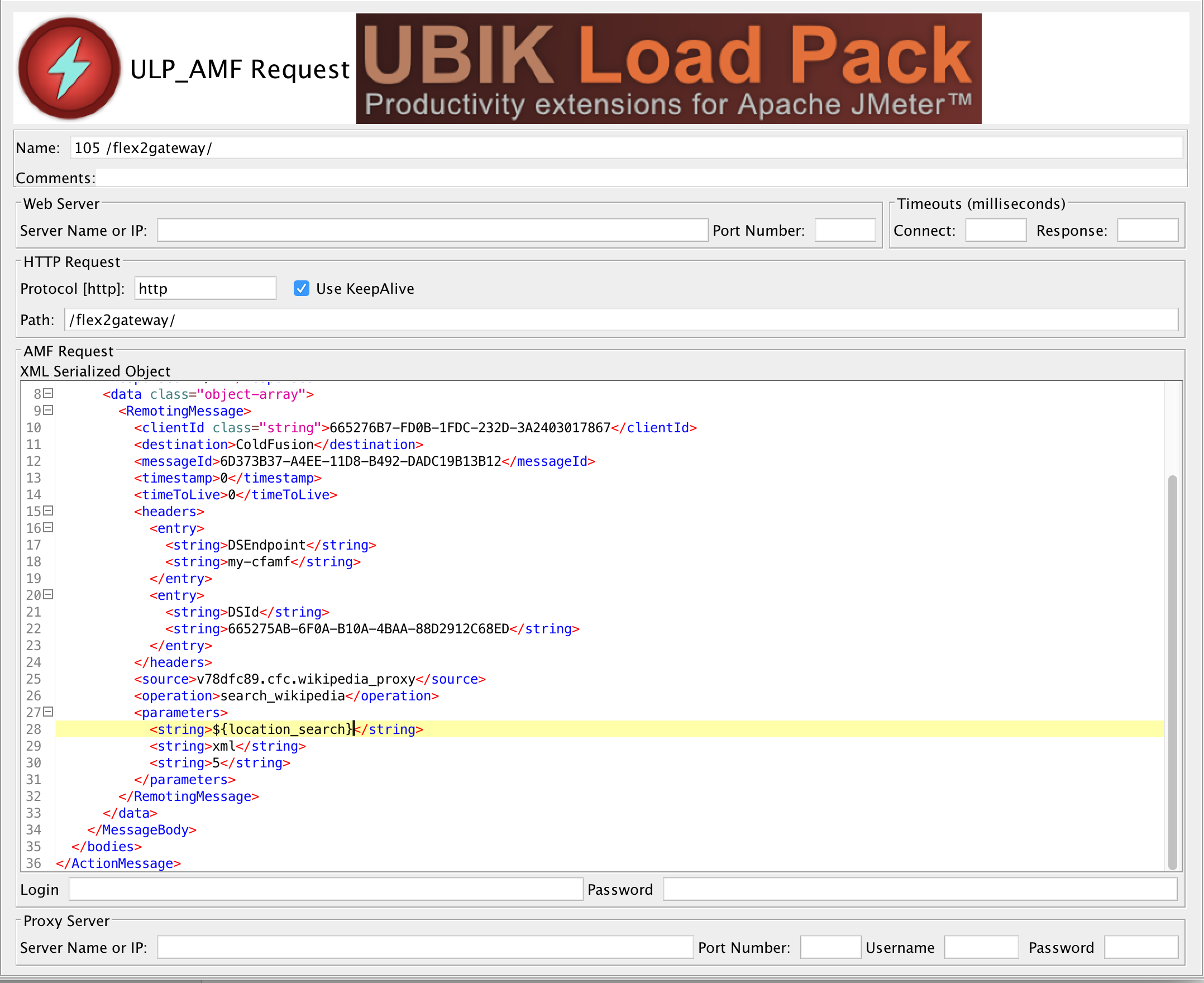Click 'DSId' string on line 21

(243, 612)
